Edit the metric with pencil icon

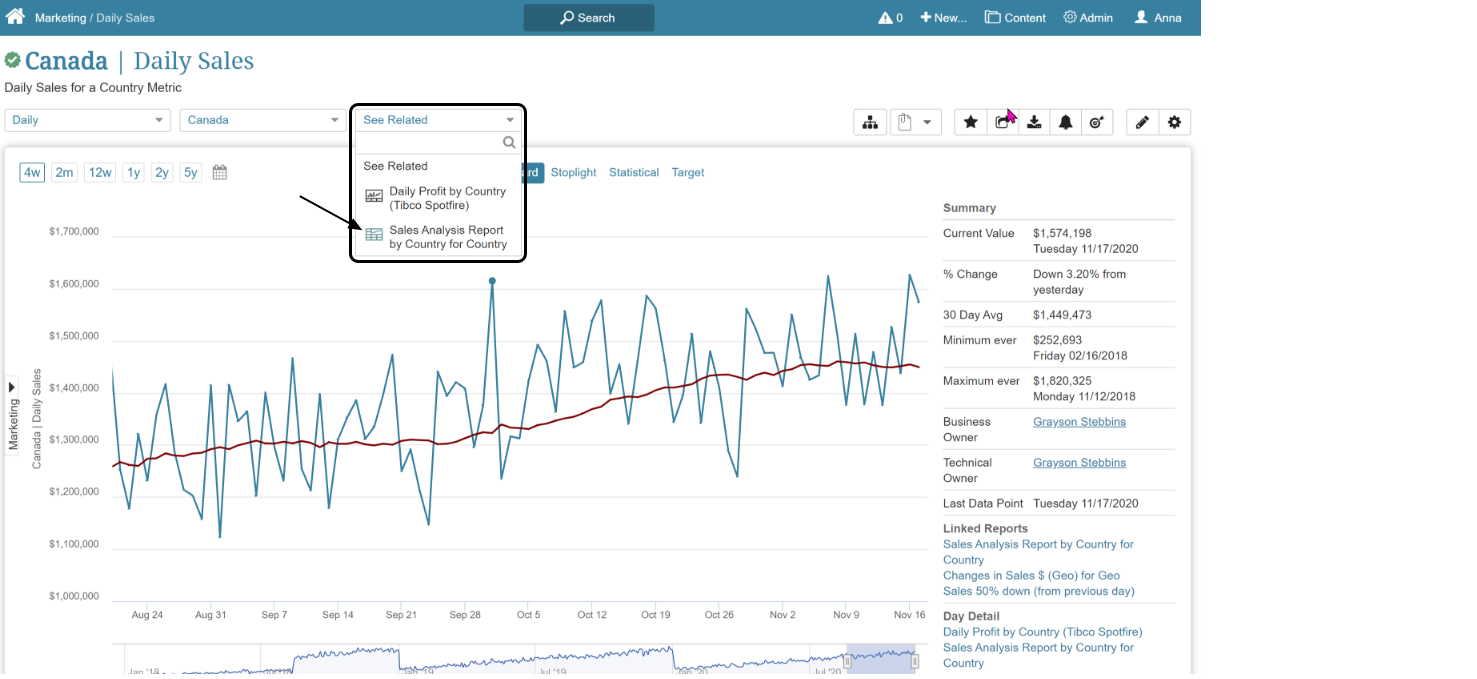(1142, 122)
